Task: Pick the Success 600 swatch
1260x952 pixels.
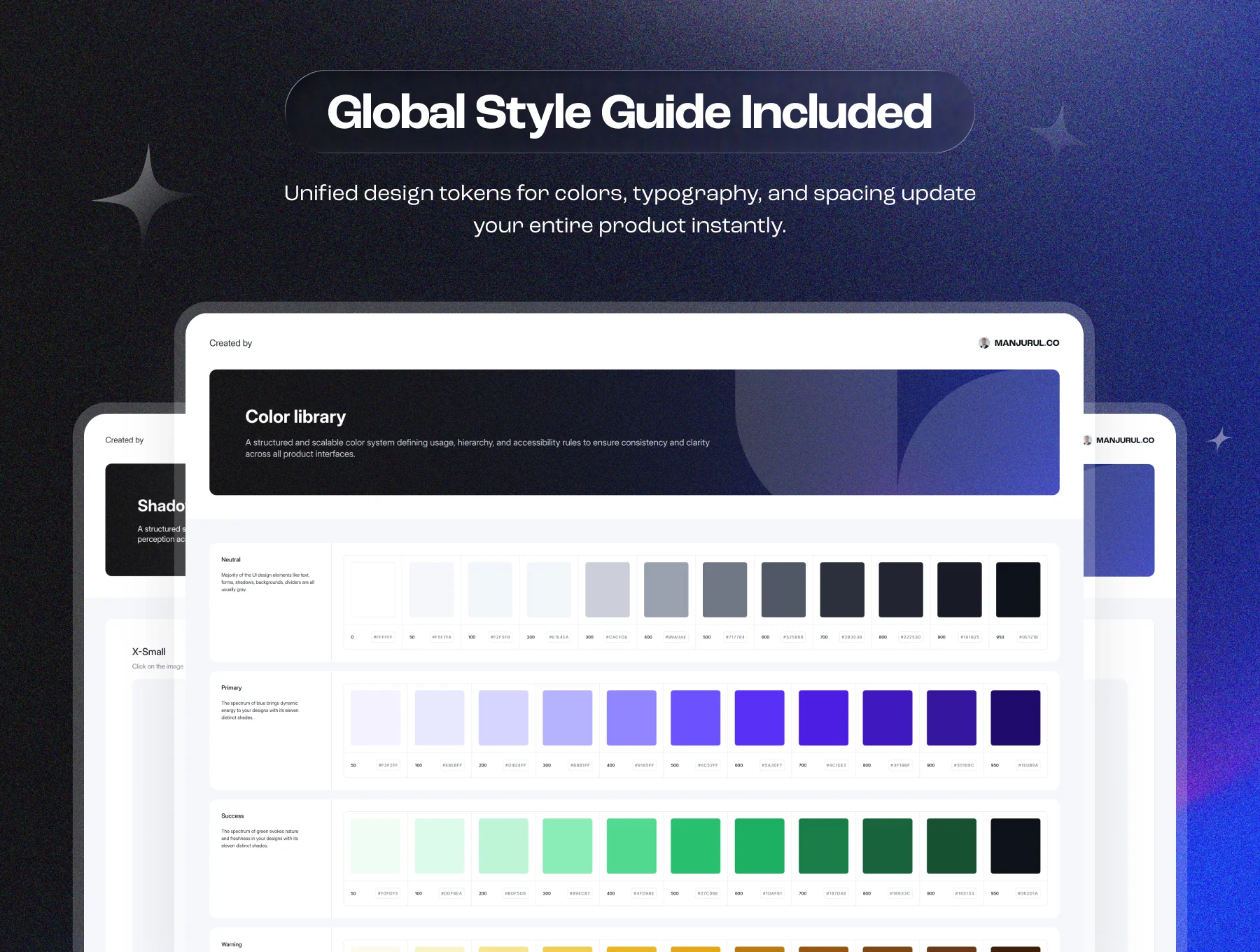Action: pos(759,846)
